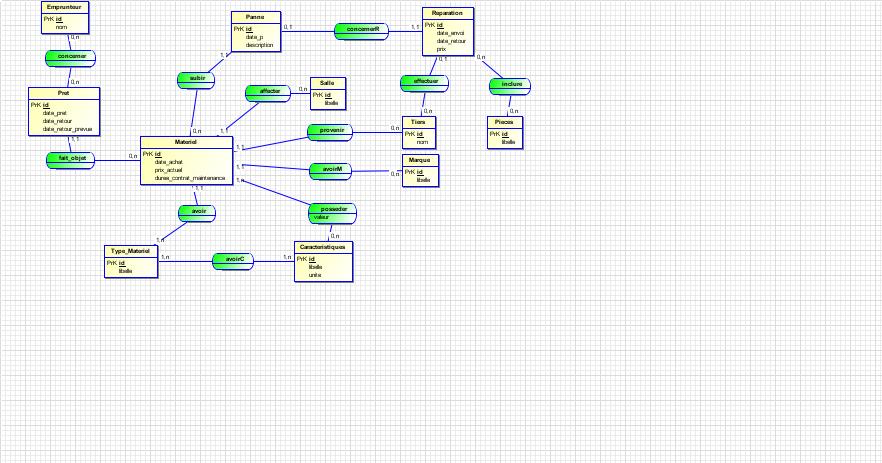Click the posseder association with valeur attribute
The image size is (882, 463).
click(332, 212)
